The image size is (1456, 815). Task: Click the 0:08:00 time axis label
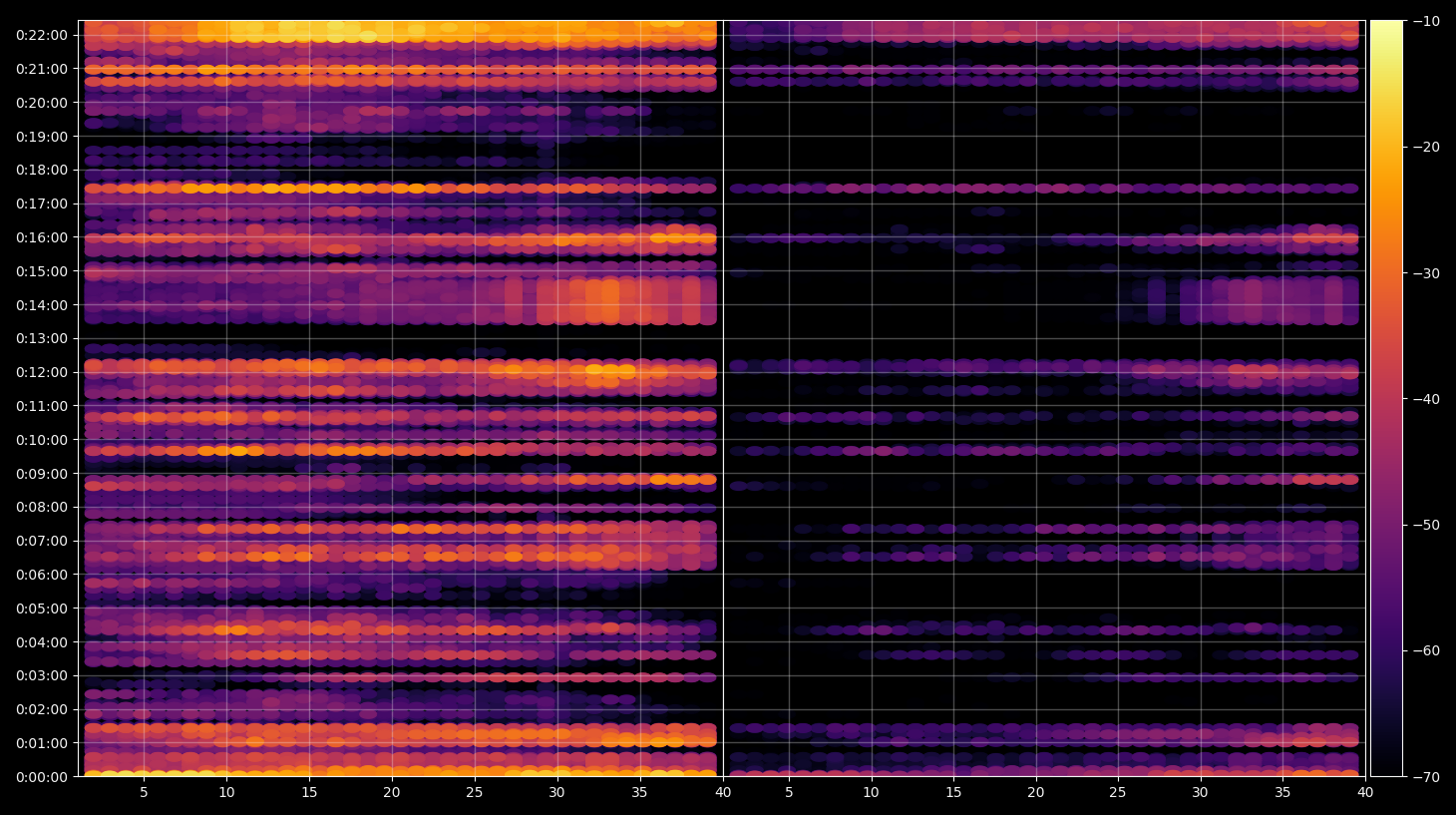(x=42, y=507)
